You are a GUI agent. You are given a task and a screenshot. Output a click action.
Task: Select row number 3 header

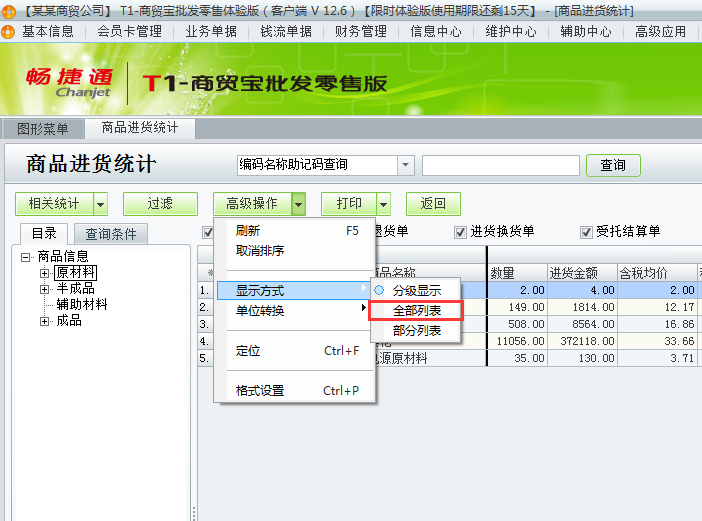[205, 324]
